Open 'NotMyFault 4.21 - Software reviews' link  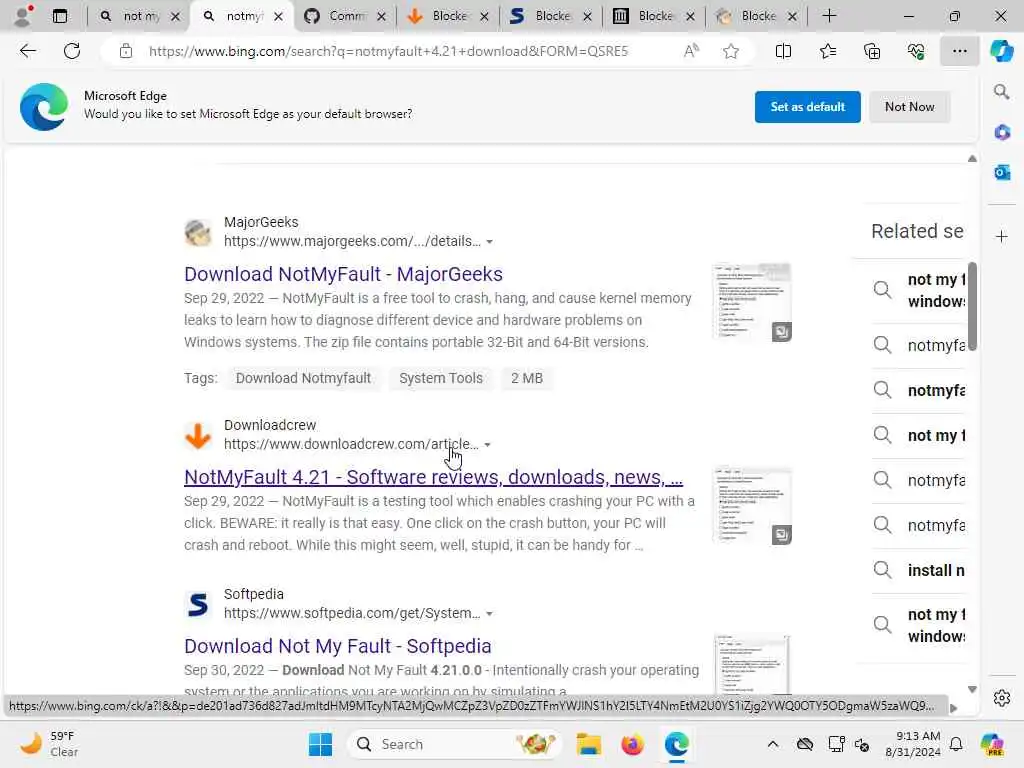(x=433, y=477)
